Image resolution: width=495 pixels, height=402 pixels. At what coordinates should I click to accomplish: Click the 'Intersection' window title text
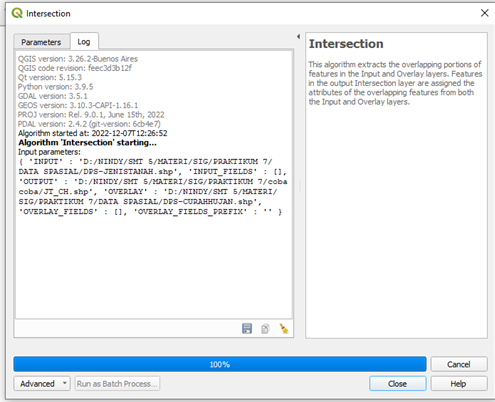[48, 14]
